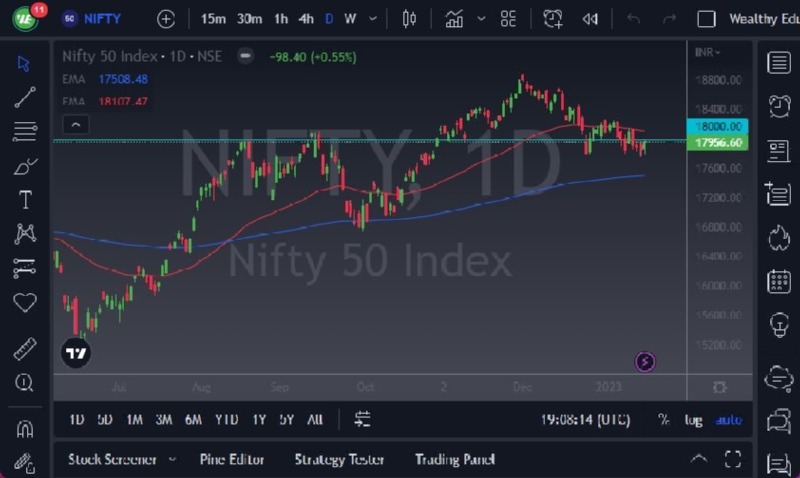This screenshot has height=478, width=800.
Task: Open the Indicators menu
Action: (454, 19)
